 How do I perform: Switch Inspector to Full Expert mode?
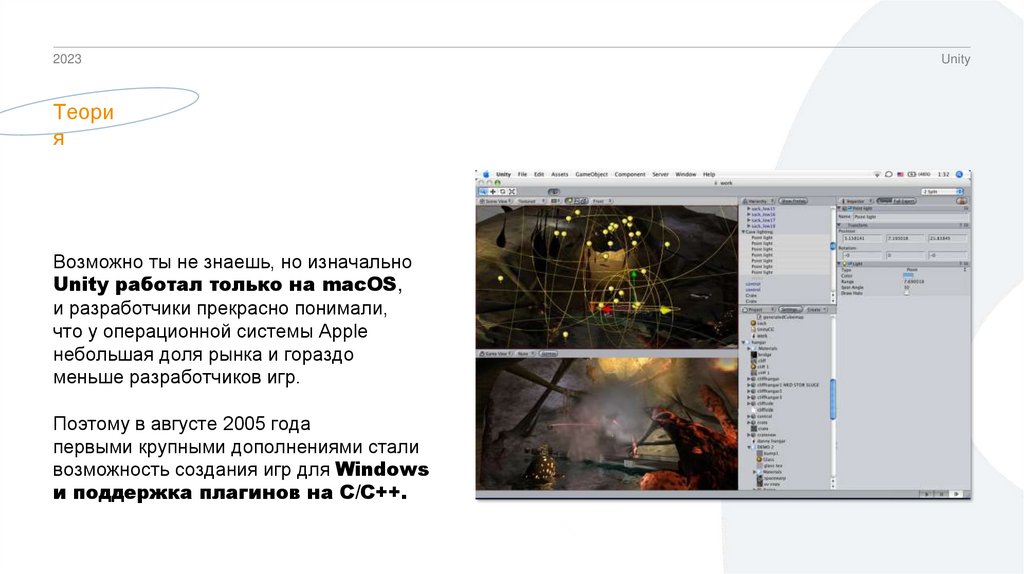click(x=904, y=201)
